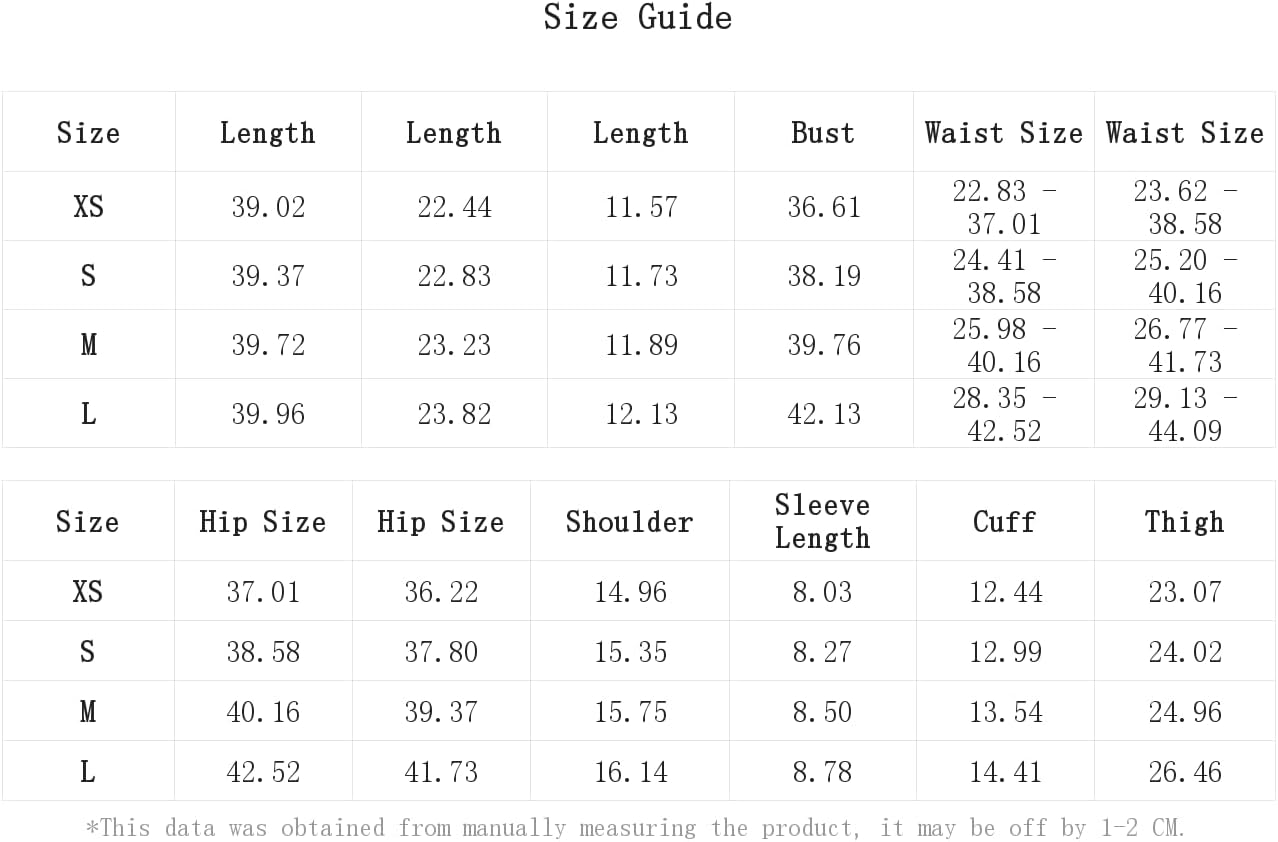The height and width of the screenshot is (842, 1278).
Task: Click the waist range 22.83 - 37.01
Action: pyautogui.click(x=1004, y=207)
